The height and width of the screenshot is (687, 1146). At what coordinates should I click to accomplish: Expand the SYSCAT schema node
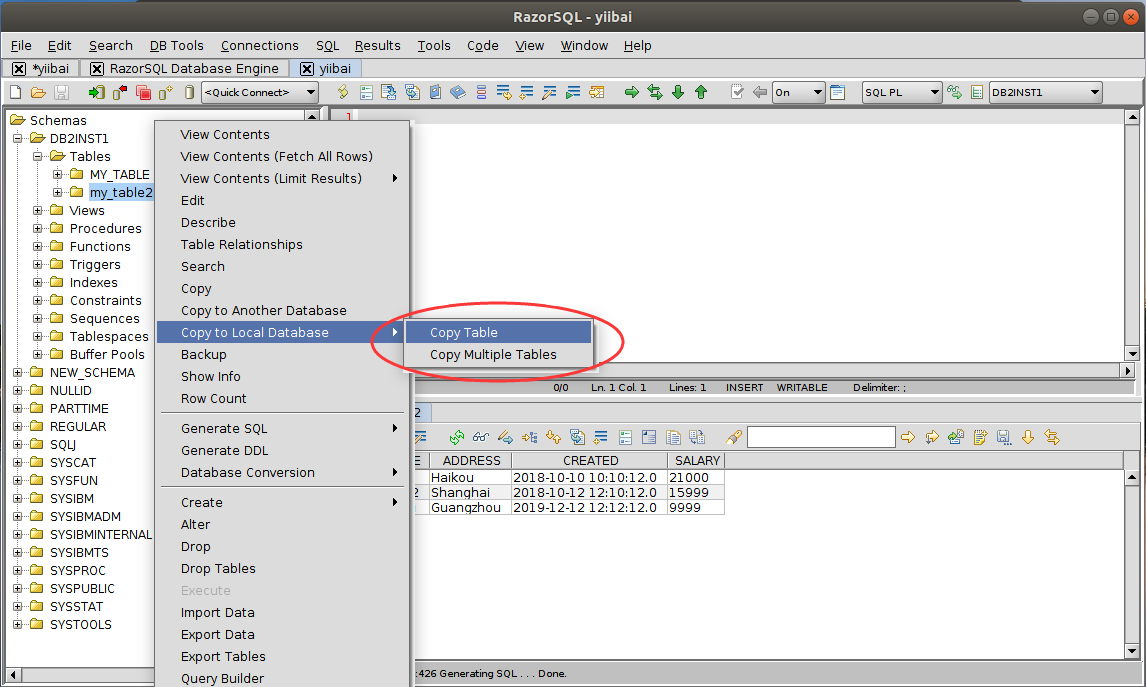coord(18,463)
